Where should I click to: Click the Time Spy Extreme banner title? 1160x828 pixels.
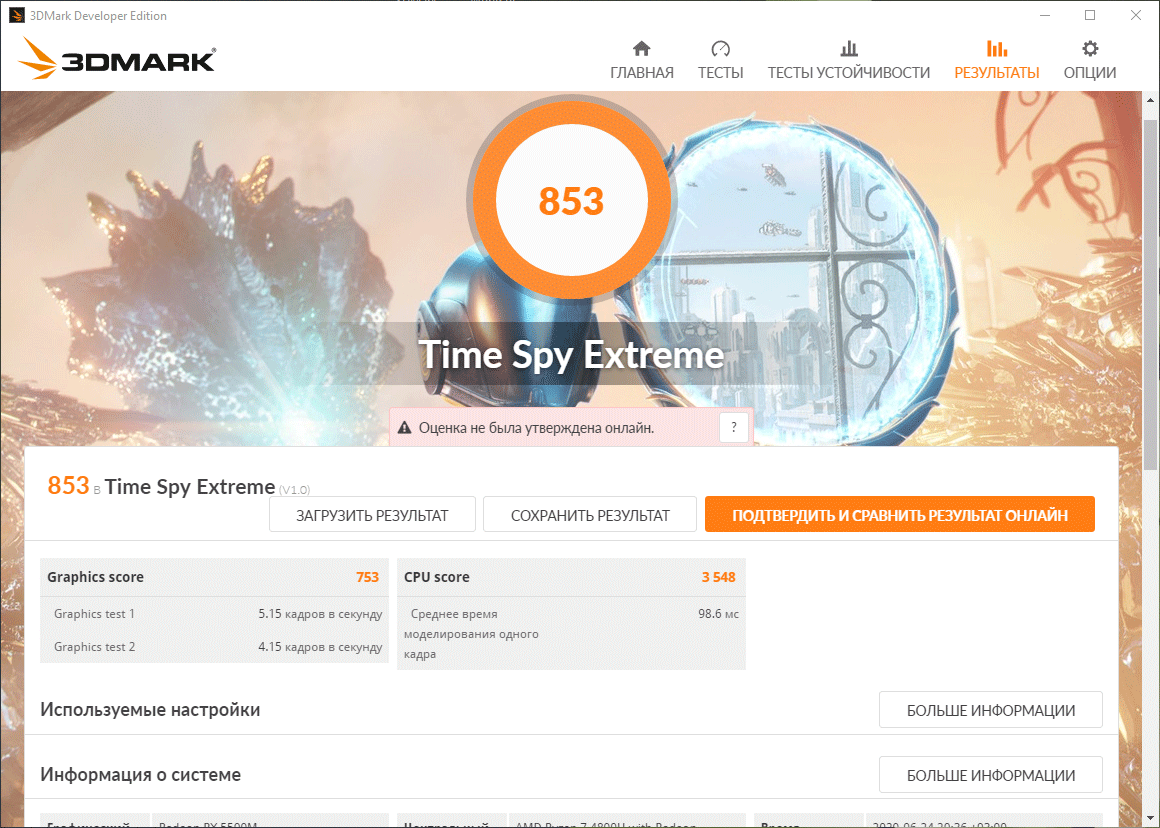coord(571,354)
